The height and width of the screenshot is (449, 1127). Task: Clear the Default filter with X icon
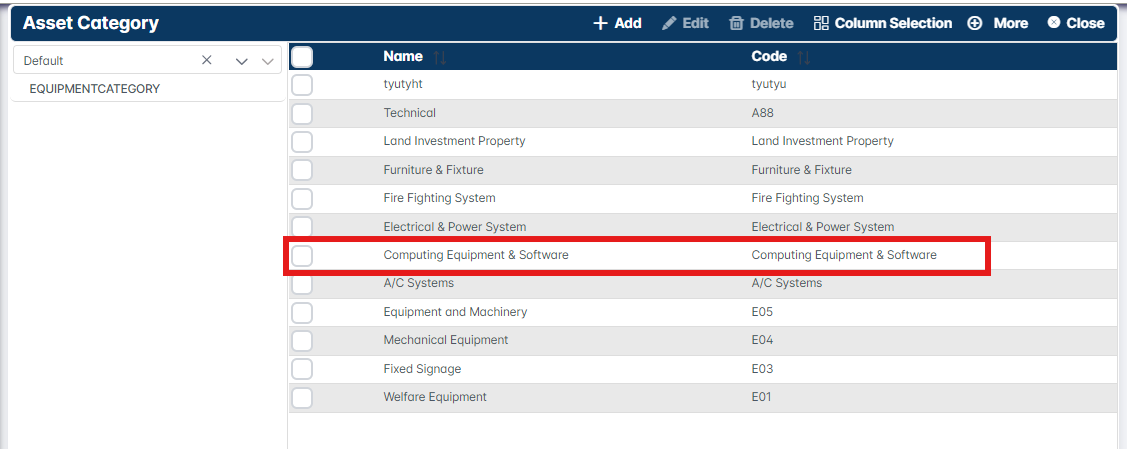[207, 61]
